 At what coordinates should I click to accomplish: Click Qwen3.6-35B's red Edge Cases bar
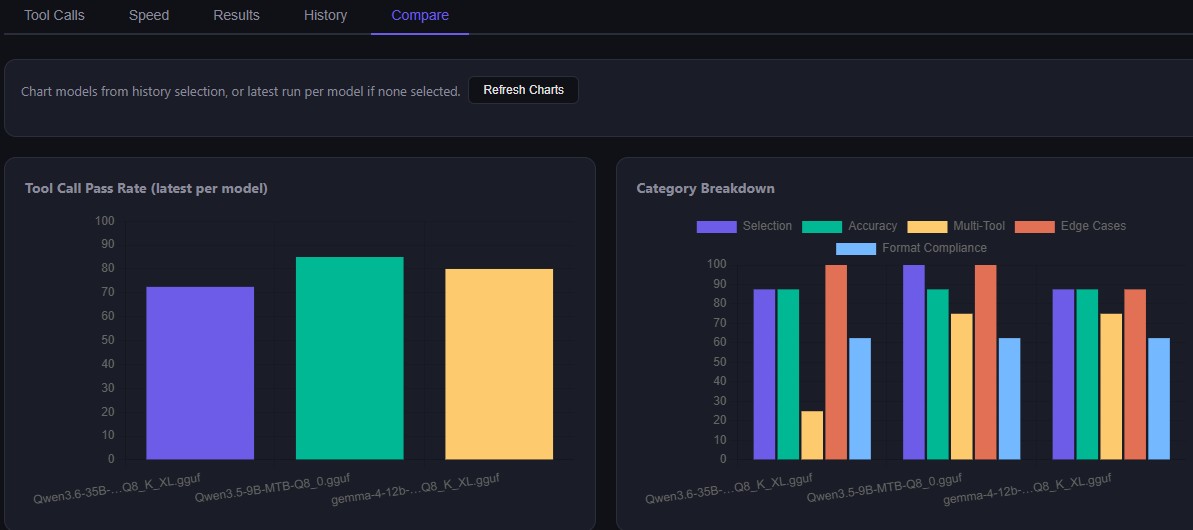pyautogui.click(x=836, y=362)
